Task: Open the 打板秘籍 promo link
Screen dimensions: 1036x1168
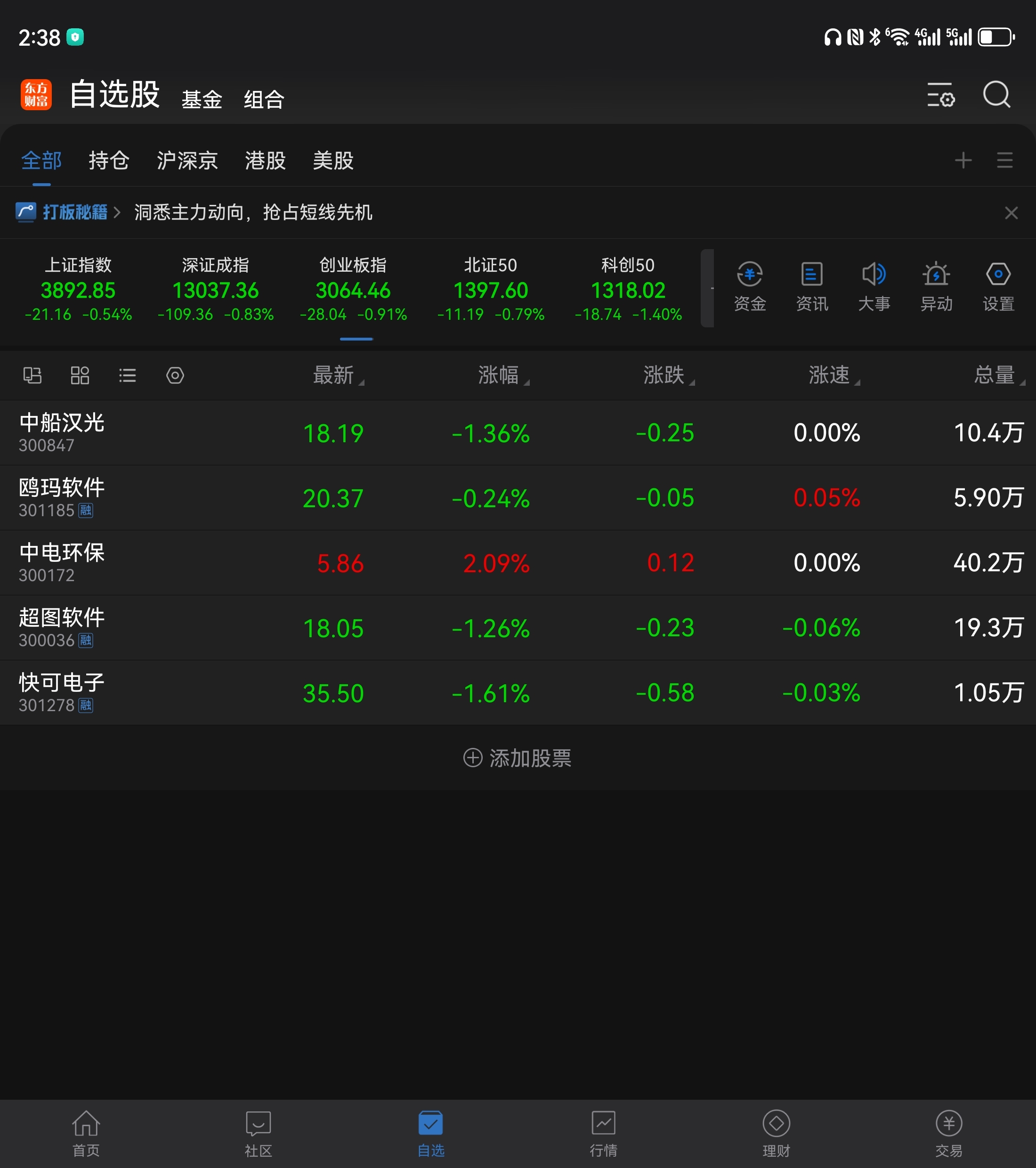Action: click(x=74, y=212)
